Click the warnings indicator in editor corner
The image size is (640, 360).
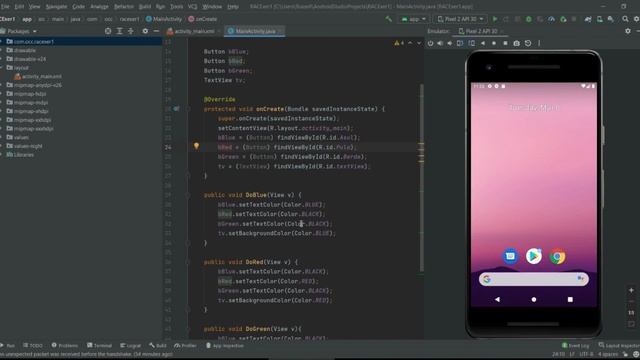[399, 43]
